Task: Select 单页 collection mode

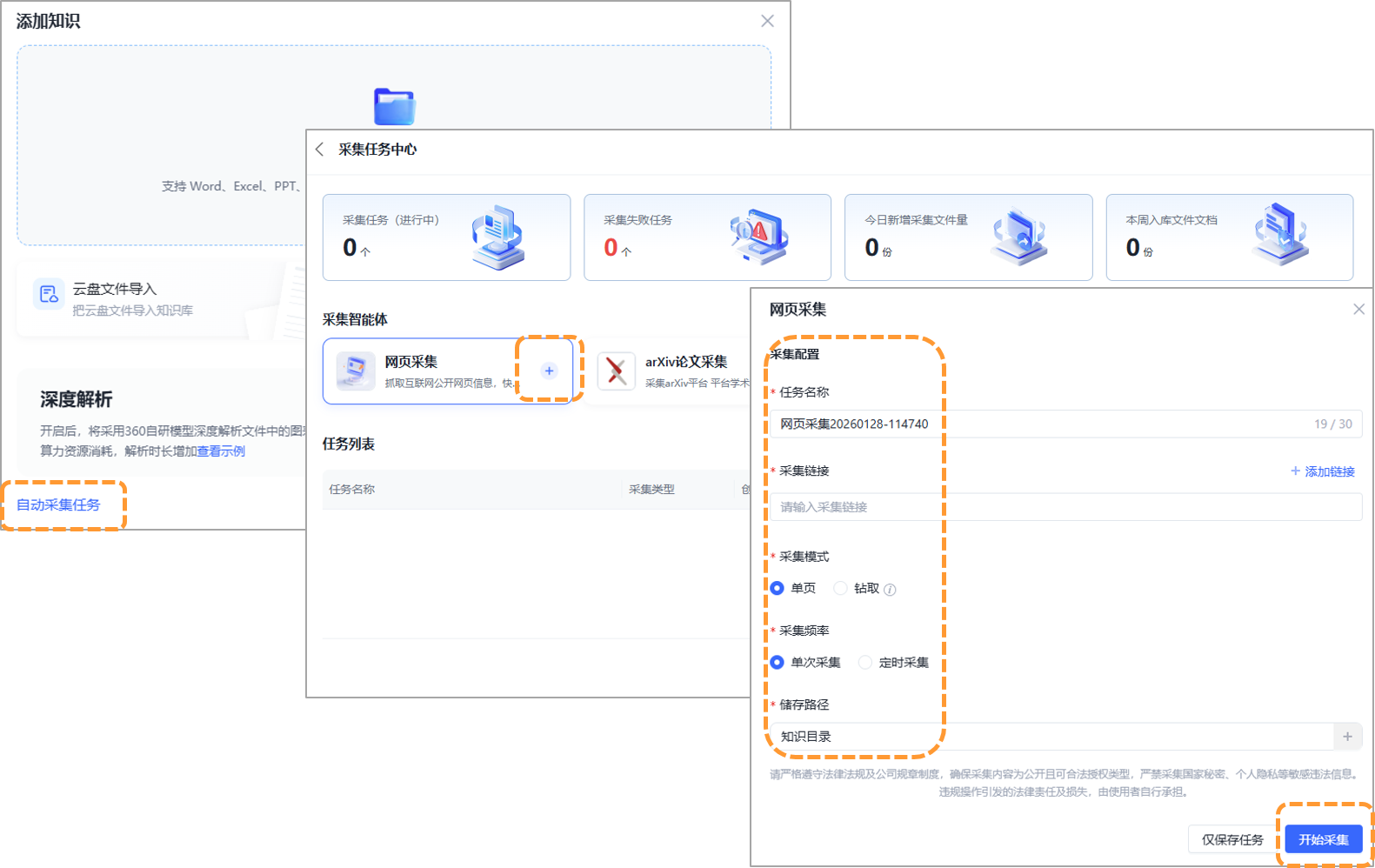Action: pos(778,589)
